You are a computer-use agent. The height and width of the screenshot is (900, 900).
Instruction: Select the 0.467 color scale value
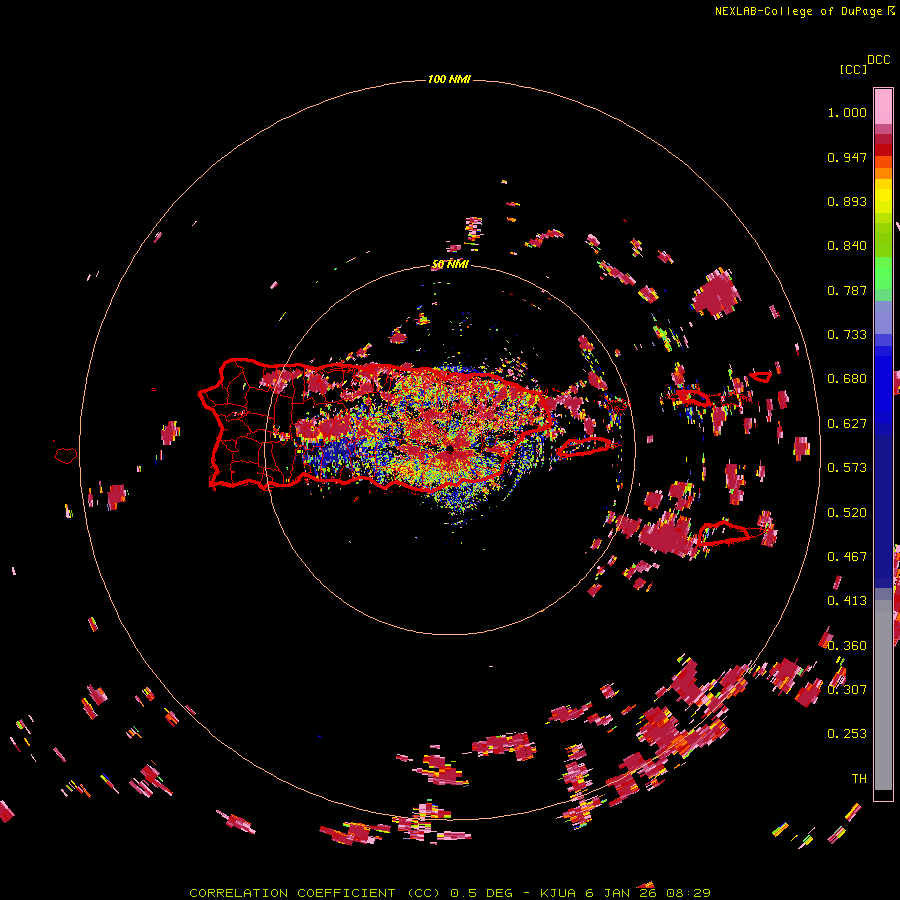(847, 557)
